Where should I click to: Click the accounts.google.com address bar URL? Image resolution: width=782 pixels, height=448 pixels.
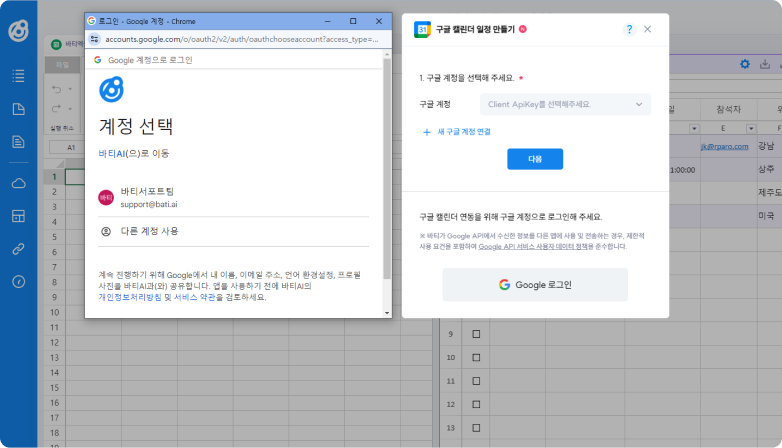(241, 39)
